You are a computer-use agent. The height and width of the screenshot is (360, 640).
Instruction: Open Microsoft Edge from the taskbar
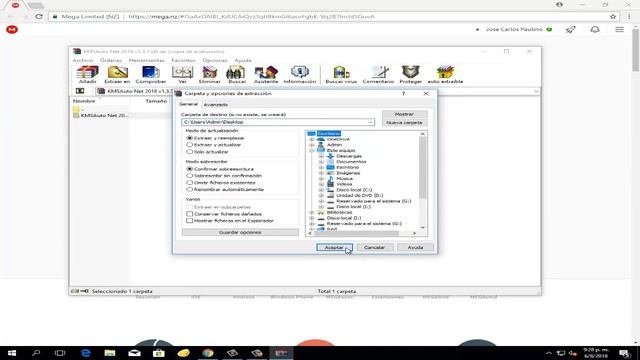click(85, 353)
